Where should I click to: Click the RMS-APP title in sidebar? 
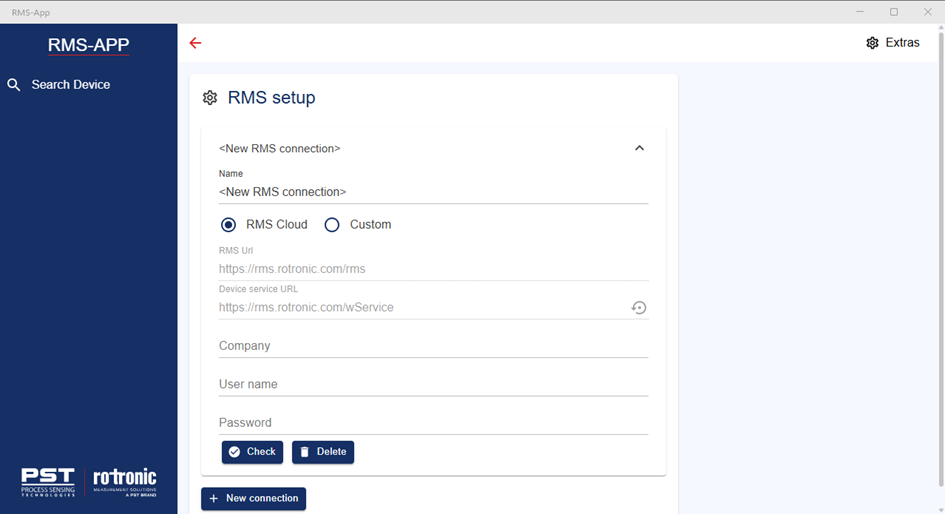89,45
